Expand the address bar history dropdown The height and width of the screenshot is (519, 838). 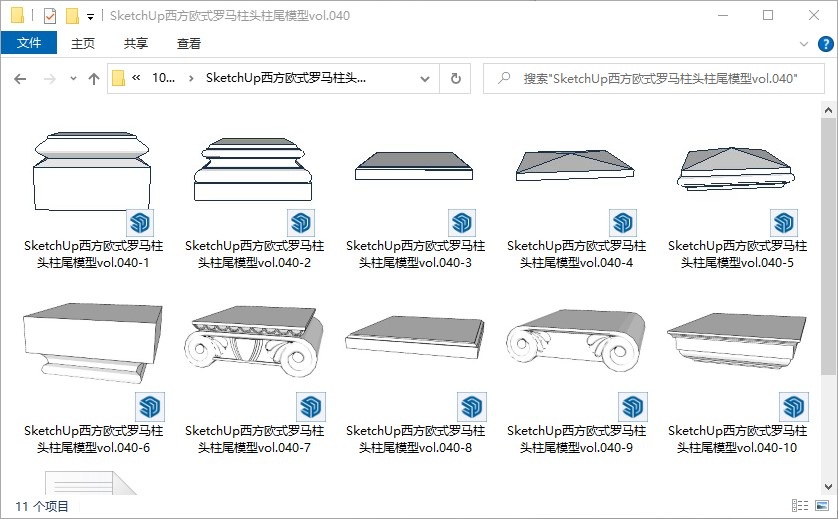[x=425, y=79]
